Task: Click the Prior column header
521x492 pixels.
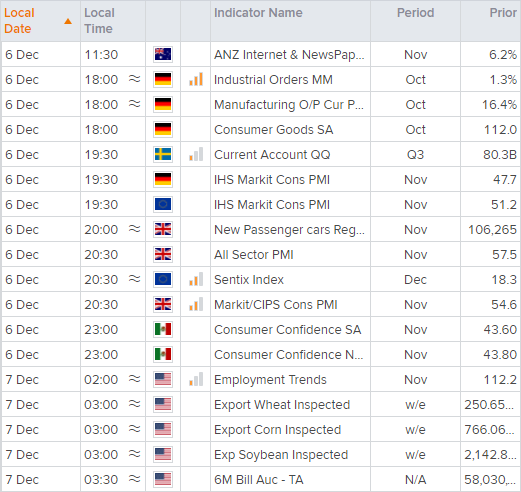Action: [503, 13]
